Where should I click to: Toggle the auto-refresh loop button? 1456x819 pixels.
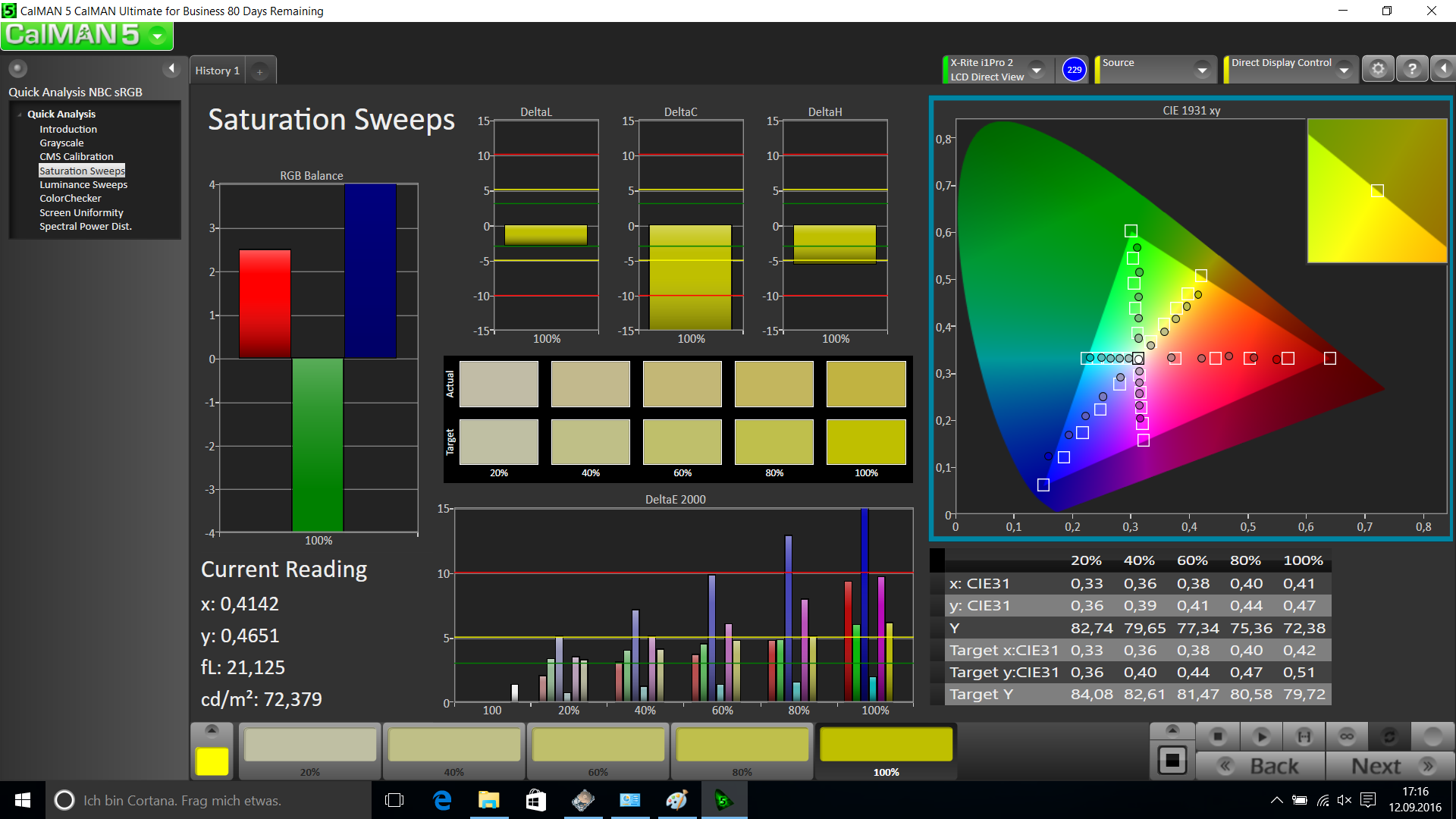click(1389, 736)
